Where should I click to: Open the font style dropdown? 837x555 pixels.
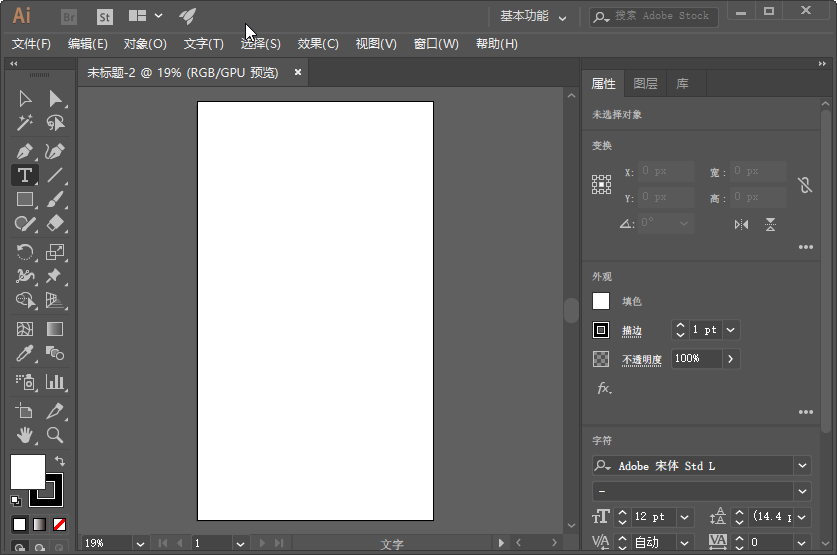[x=802, y=491]
